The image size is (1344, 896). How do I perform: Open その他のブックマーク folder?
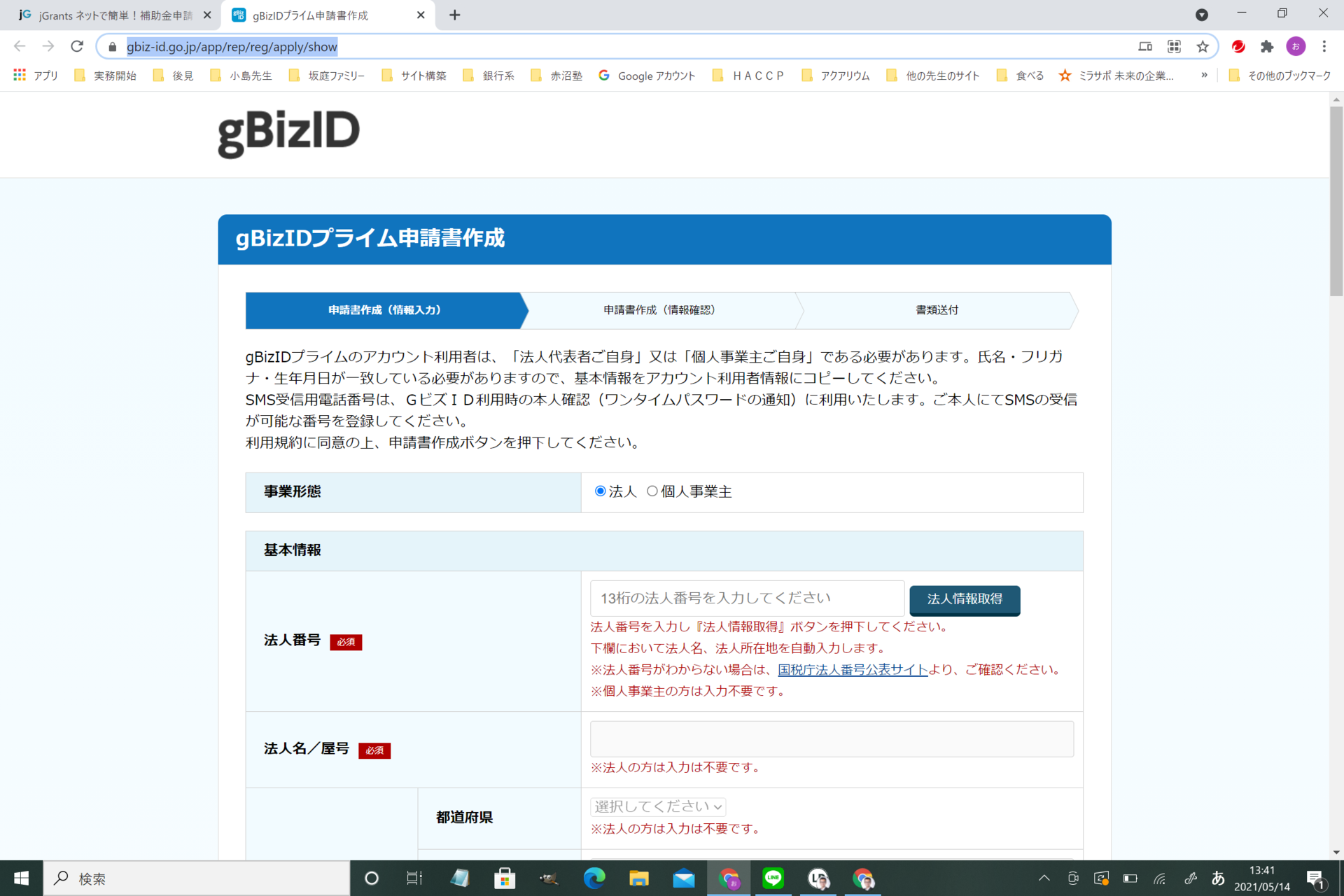click(x=1280, y=75)
